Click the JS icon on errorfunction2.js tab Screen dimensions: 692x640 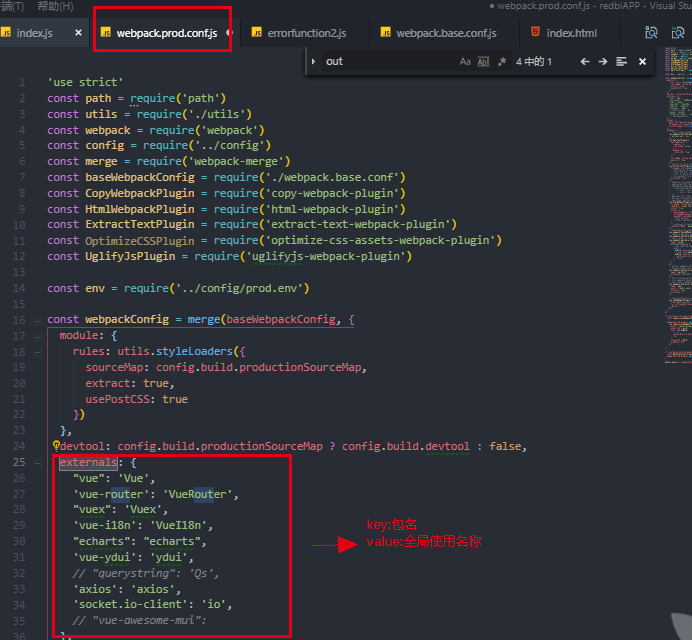pyautogui.click(x=257, y=32)
